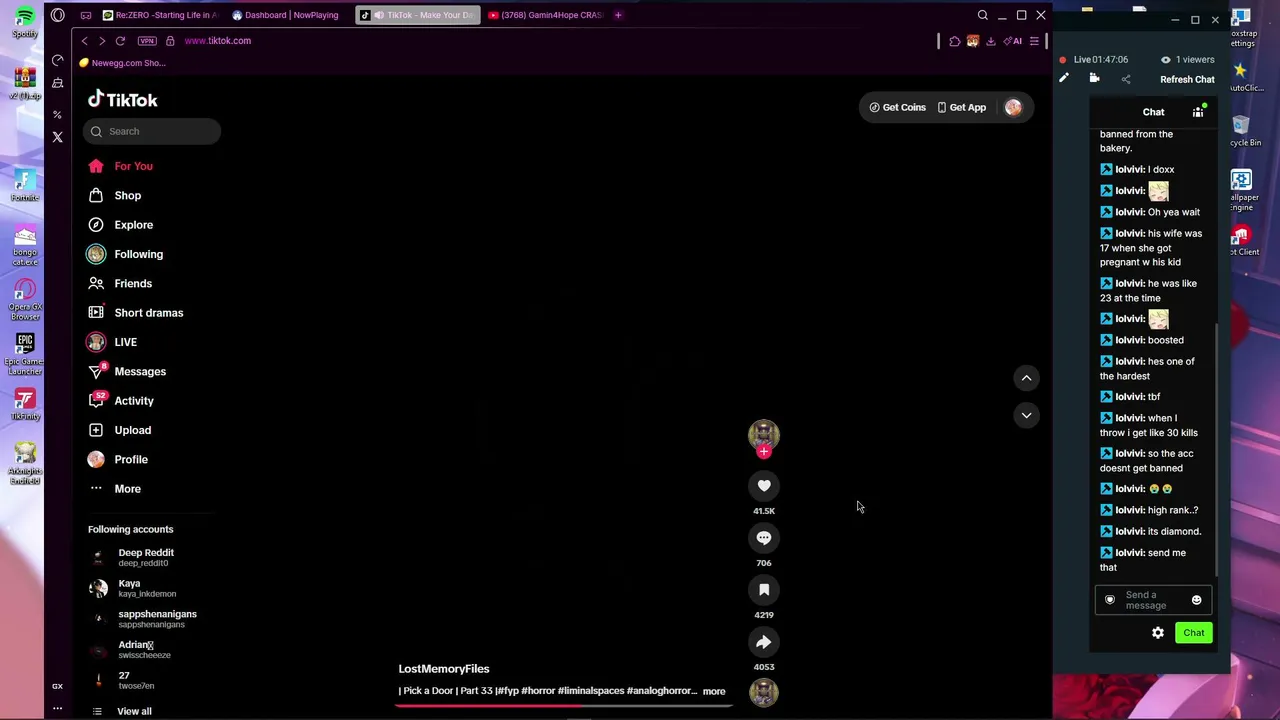1280x720 pixels.
Task: Click the Send a message chat field
Action: pos(1151,600)
